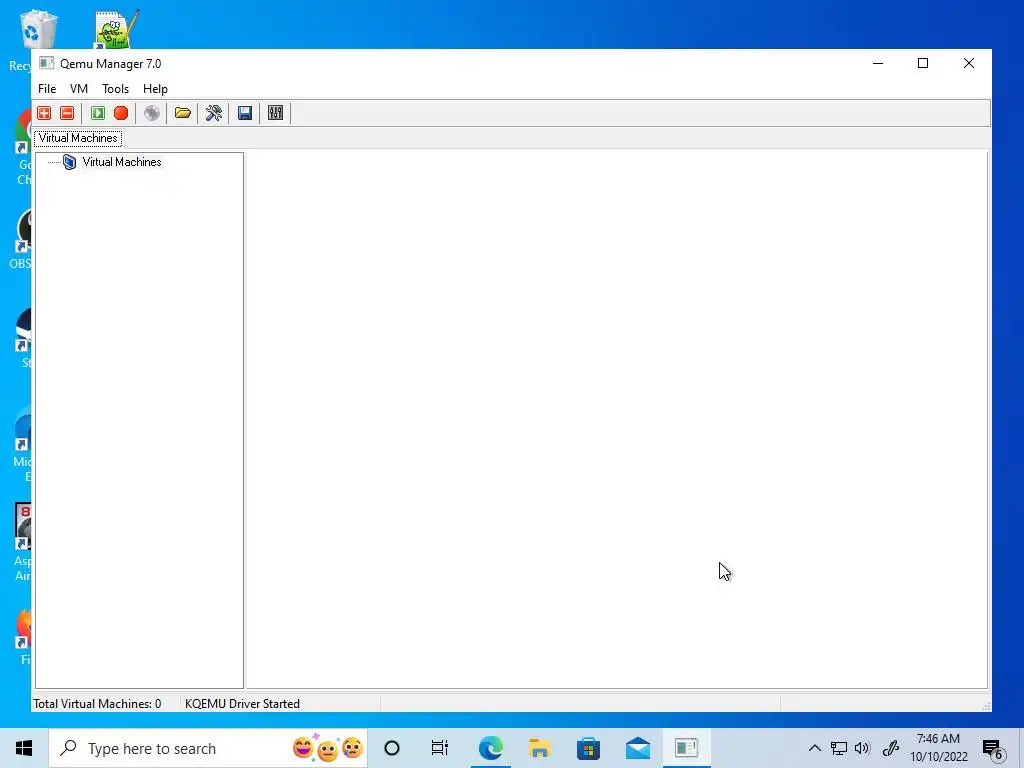Maximize the Qemu Manager window
The width and height of the screenshot is (1024, 768).
click(923, 63)
